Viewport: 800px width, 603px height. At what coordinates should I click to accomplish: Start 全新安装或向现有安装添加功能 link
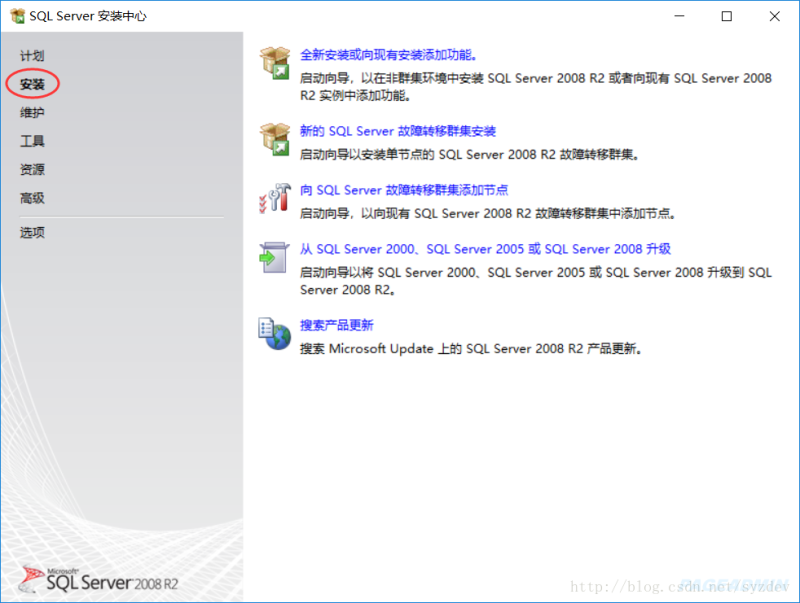coord(388,55)
